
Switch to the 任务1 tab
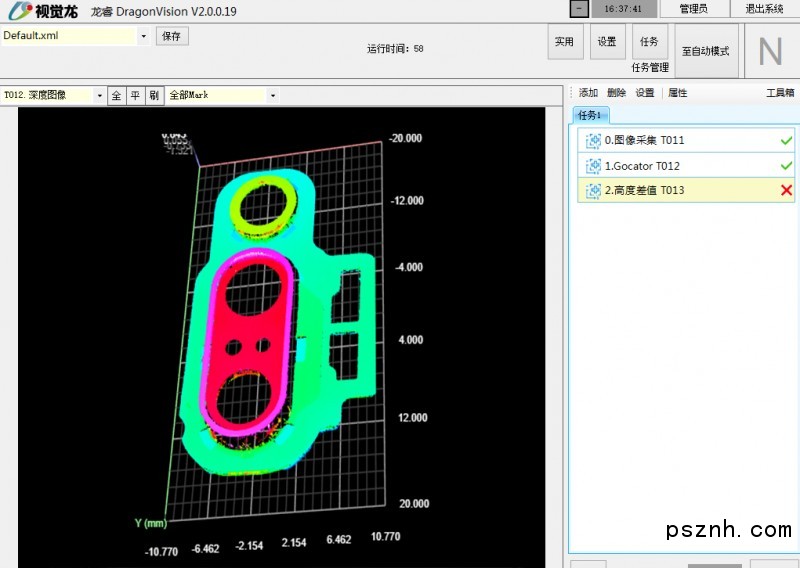click(589, 115)
